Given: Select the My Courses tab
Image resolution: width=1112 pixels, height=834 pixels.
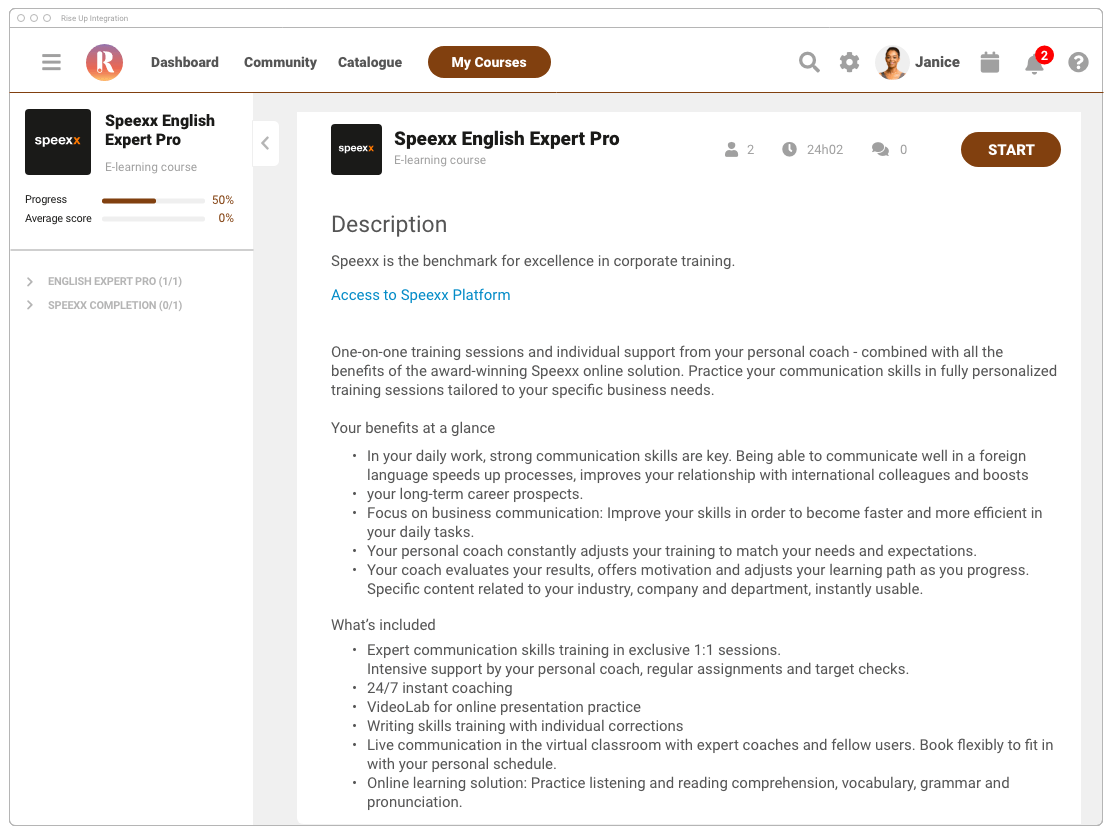Looking at the screenshot, I should point(489,62).
